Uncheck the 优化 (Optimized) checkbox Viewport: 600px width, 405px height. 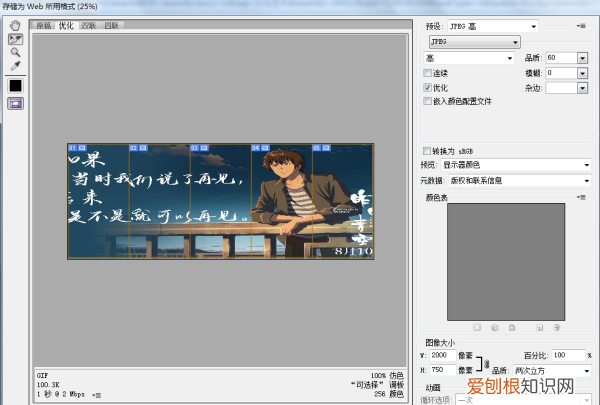click(x=429, y=87)
